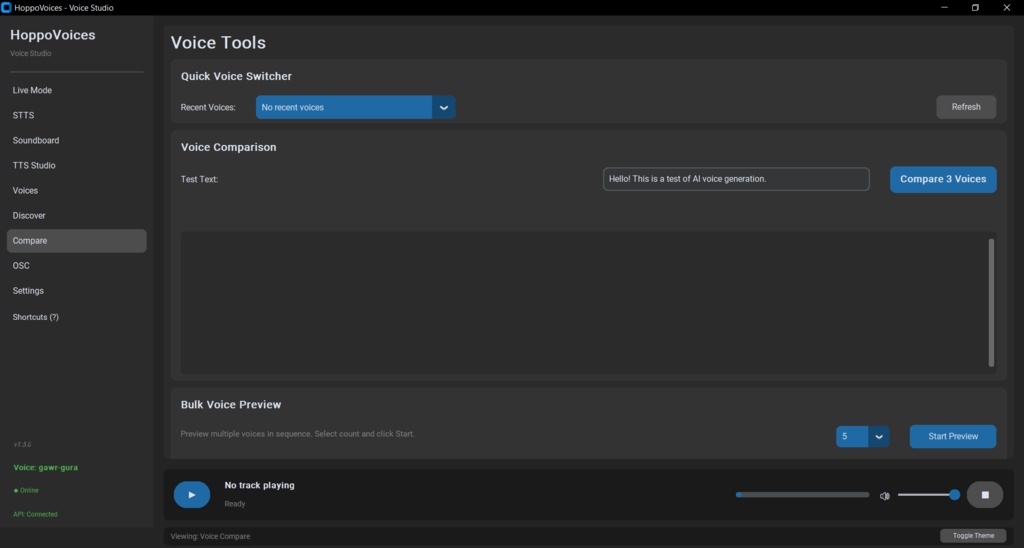Screen dimensions: 1024x548
Task: Expand the bulk preview count dropdown arrow
Action: 879,436
